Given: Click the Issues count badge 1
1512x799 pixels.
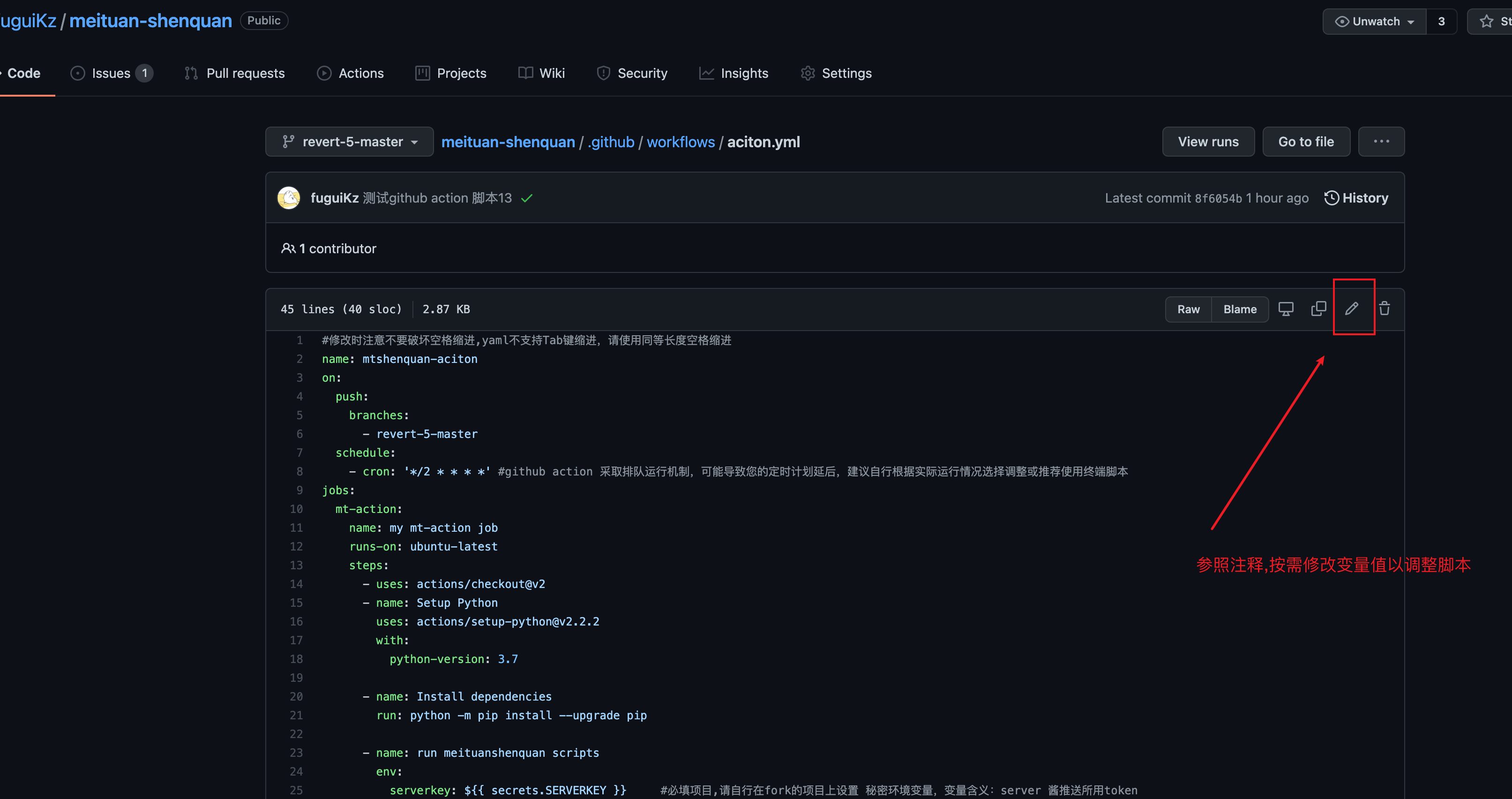Looking at the screenshot, I should click(x=144, y=74).
